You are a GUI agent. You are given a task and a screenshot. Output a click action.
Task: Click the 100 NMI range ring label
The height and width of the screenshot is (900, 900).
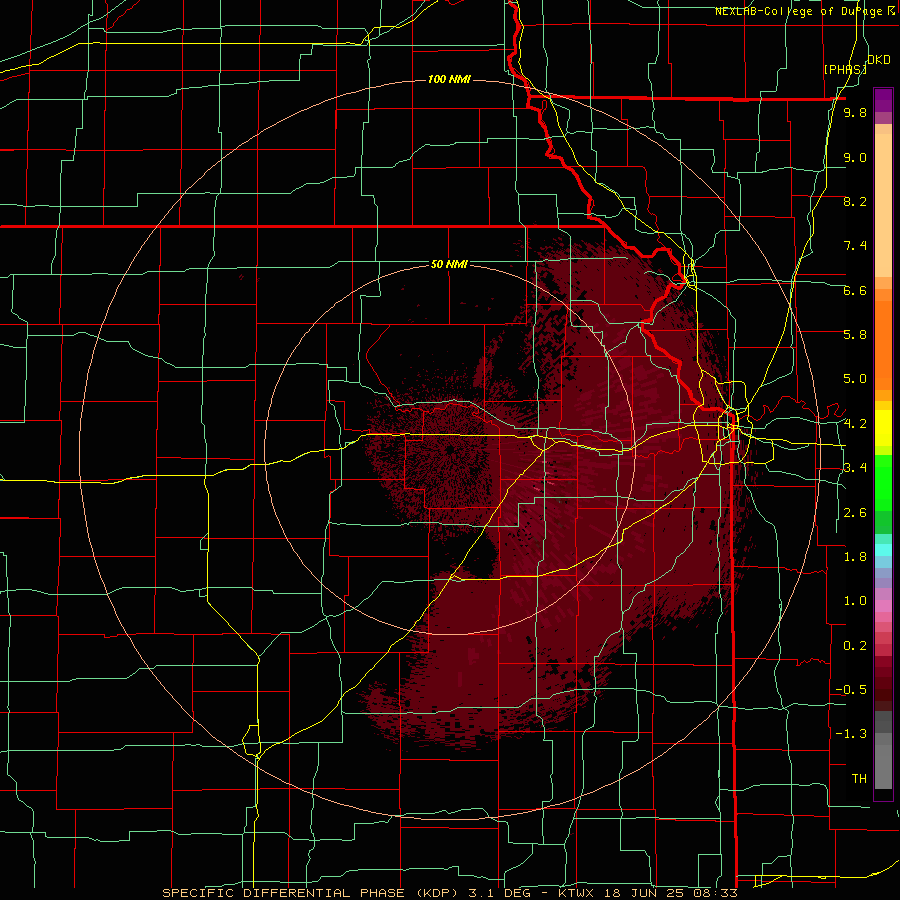click(449, 79)
